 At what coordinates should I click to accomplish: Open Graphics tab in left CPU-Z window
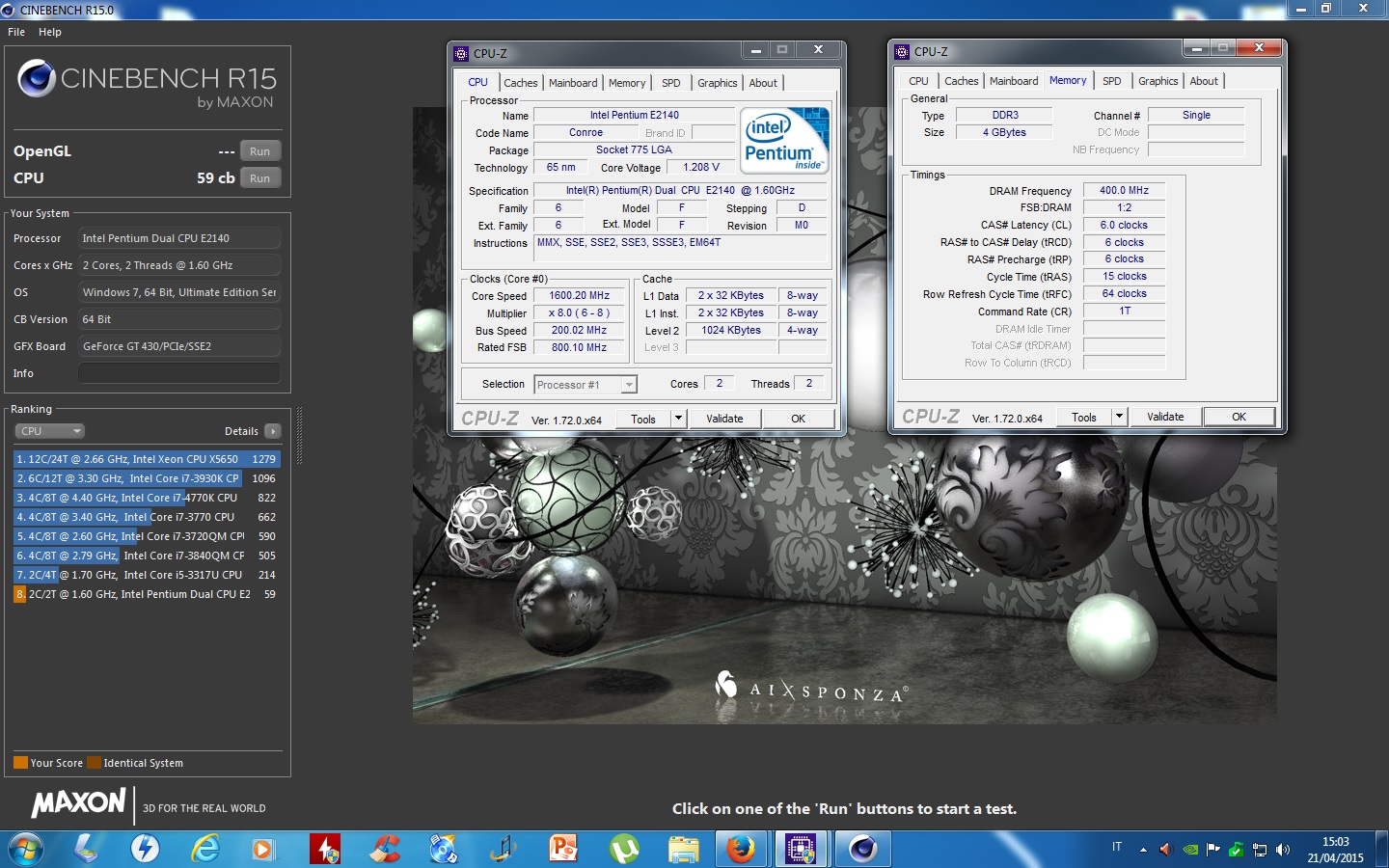(x=718, y=83)
